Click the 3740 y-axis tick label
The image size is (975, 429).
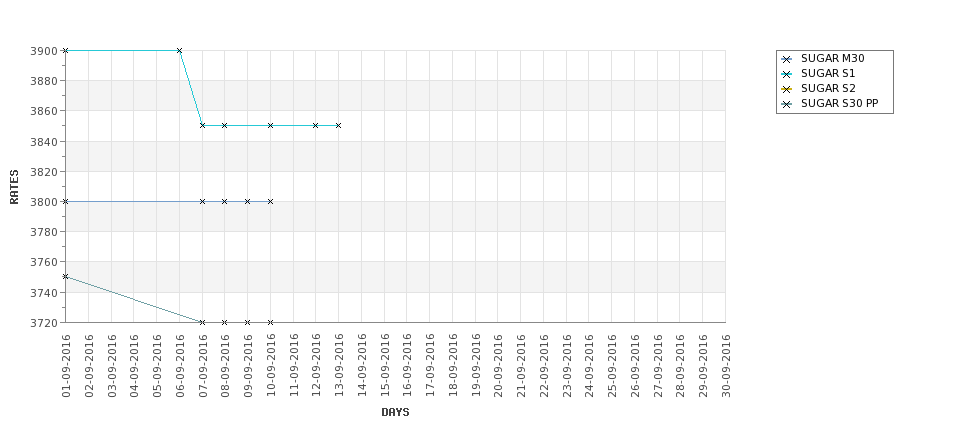(x=44, y=293)
